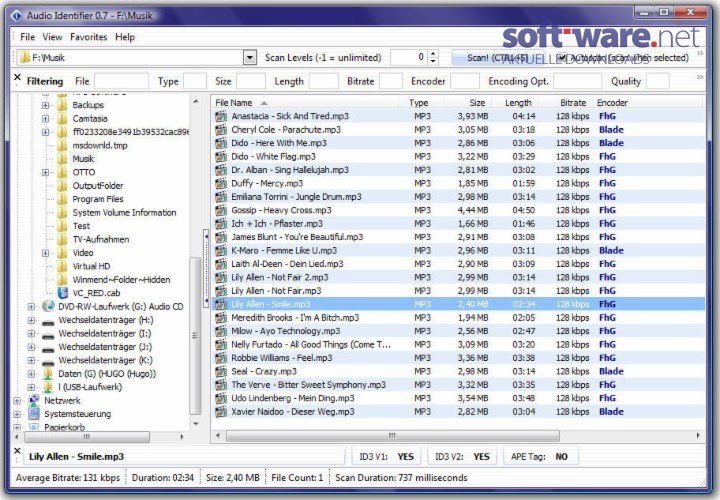The width and height of the screenshot is (720, 500).
Task: Select The Verve - Bitter Sweet Symphony.mp3
Action: pos(458,385)
